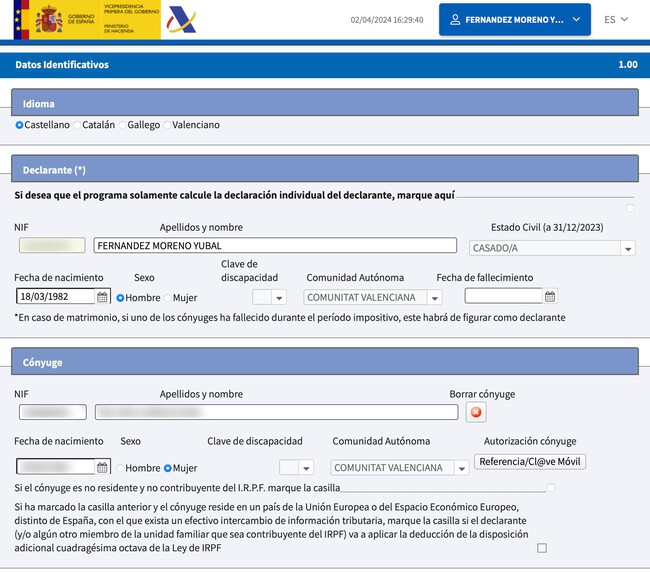The image size is (650, 573).
Task: Click the user profile icon in header
Action: click(455, 20)
